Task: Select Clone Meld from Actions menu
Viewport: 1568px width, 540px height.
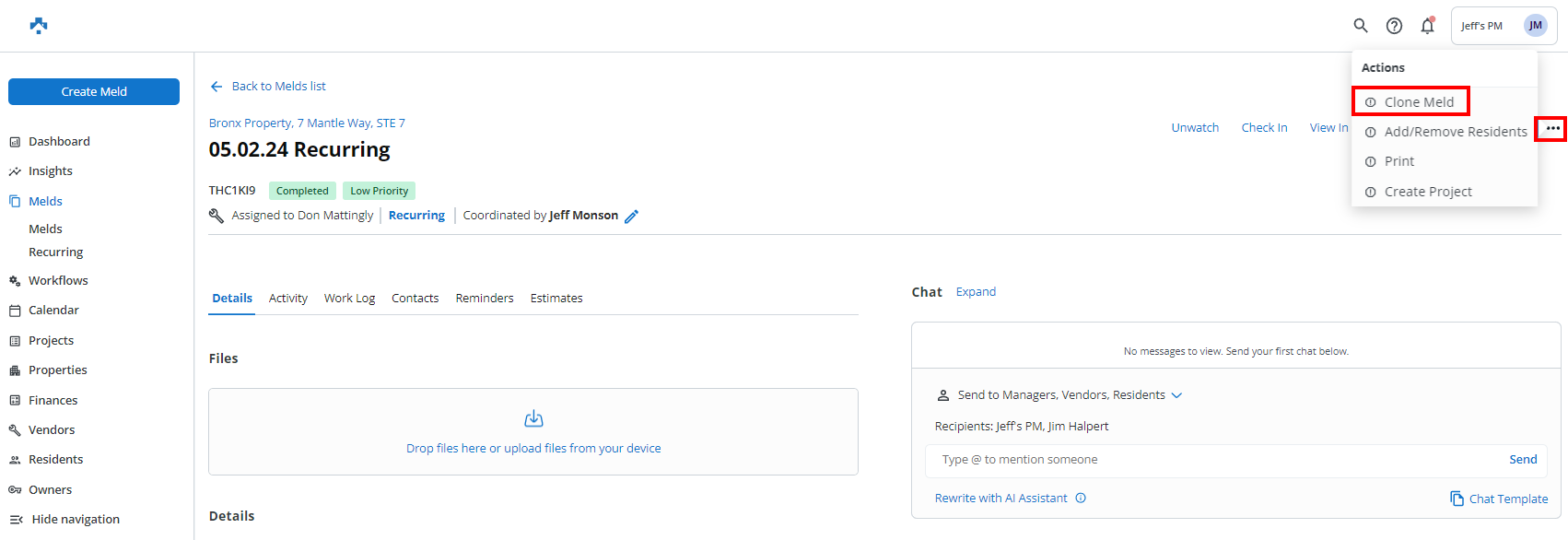Action: point(1419,102)
